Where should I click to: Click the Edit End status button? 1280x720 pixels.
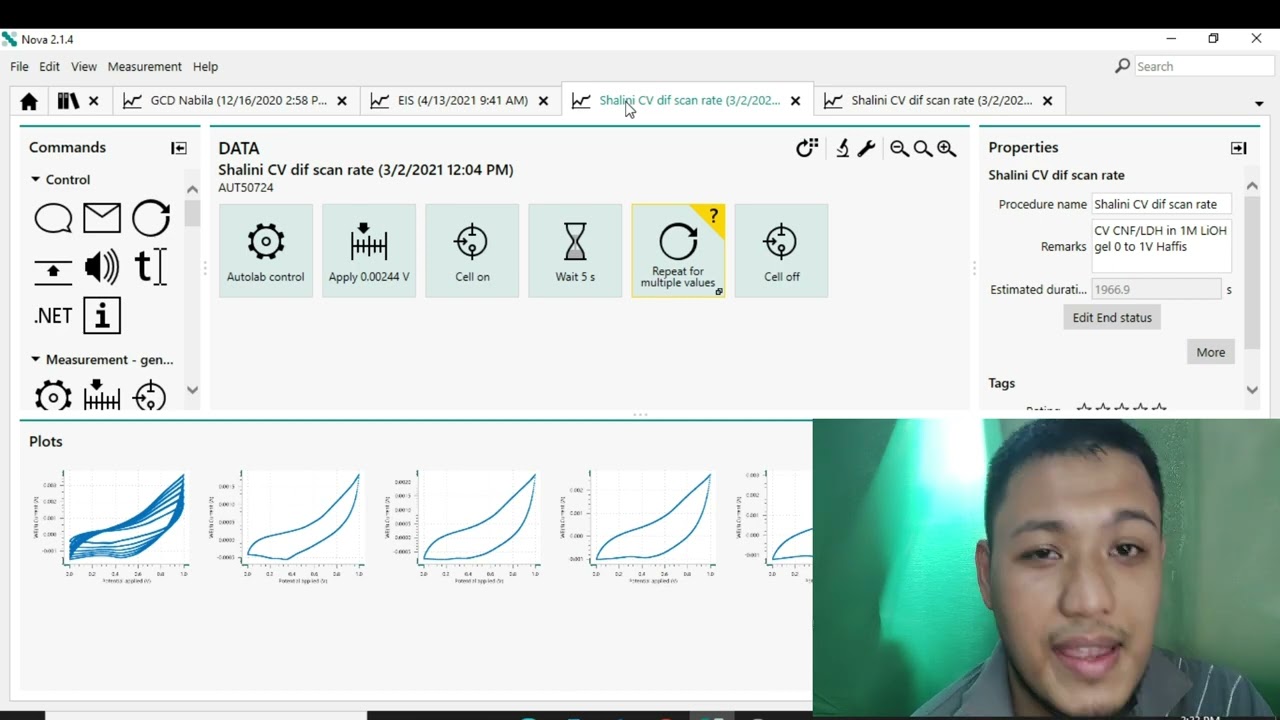1112,318
